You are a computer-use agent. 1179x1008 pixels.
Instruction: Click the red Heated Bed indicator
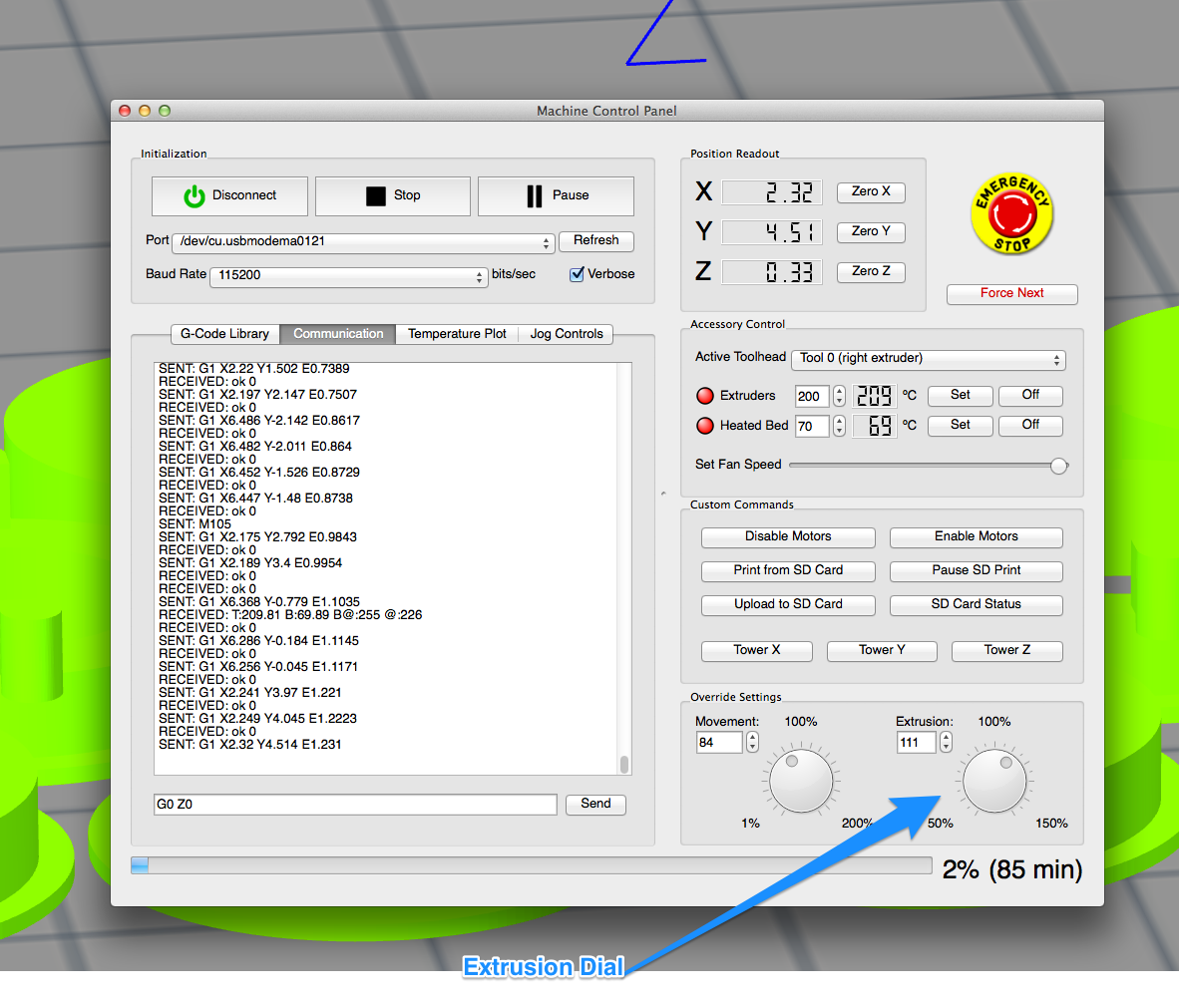[x=705, y=426]
